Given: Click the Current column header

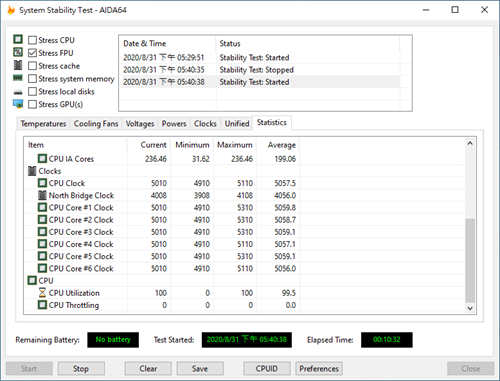Looking at the screenshot, I should click(x=149, y=145).
